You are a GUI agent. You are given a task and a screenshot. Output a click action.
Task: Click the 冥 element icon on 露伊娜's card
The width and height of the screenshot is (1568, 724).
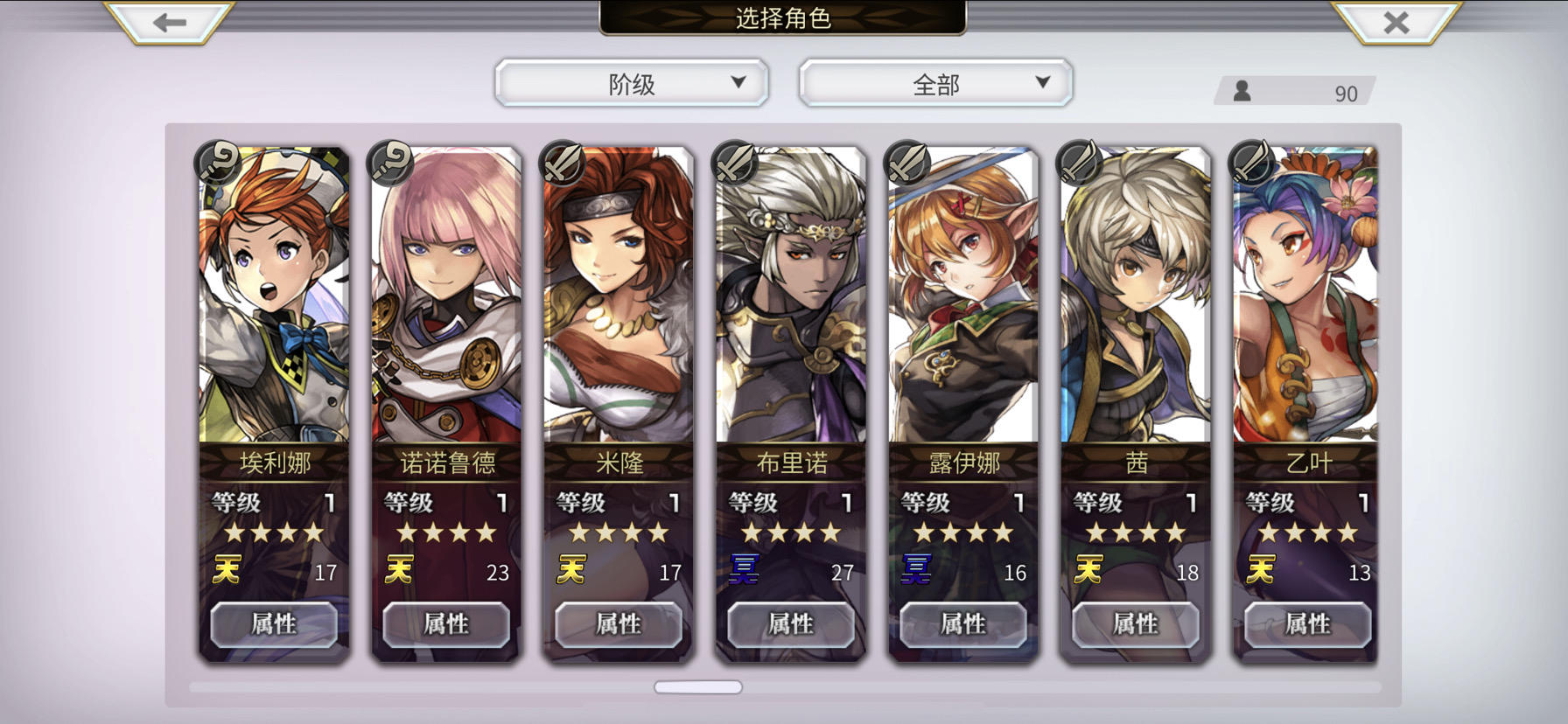point(916,570)
